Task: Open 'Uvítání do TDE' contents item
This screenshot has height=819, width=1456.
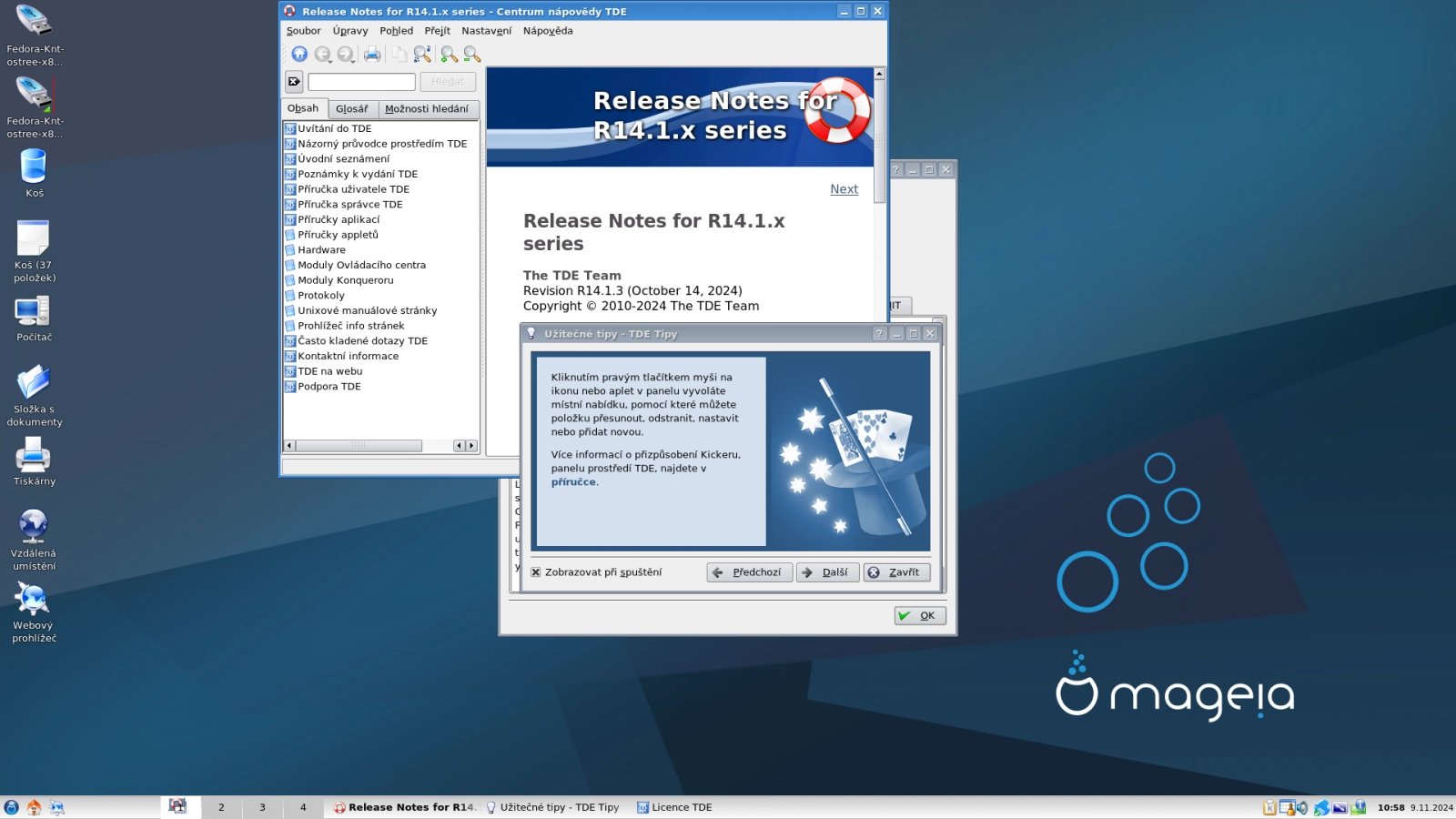Action: point(334,128)
